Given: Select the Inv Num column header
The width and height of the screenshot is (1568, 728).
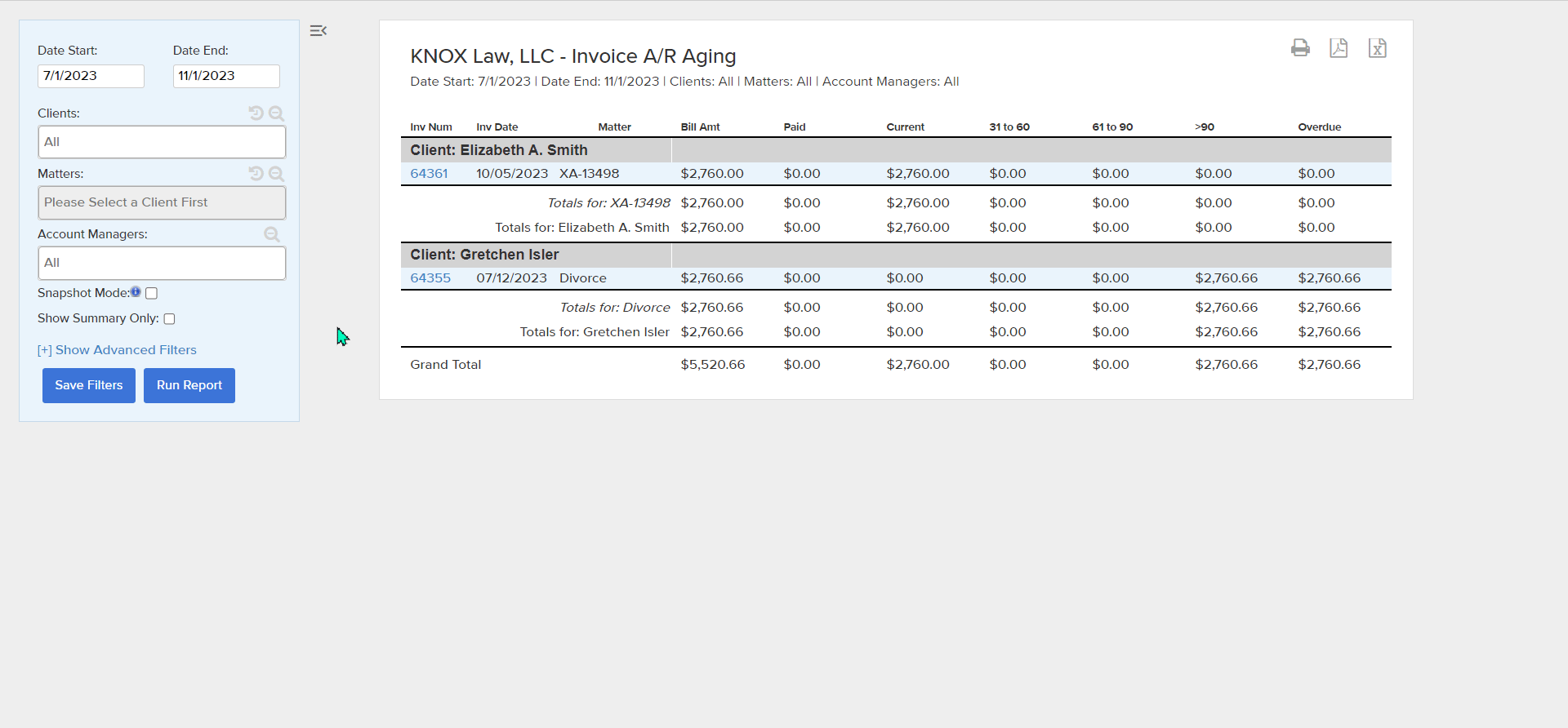Looking at the screenshot, I should tap(431, 127).
